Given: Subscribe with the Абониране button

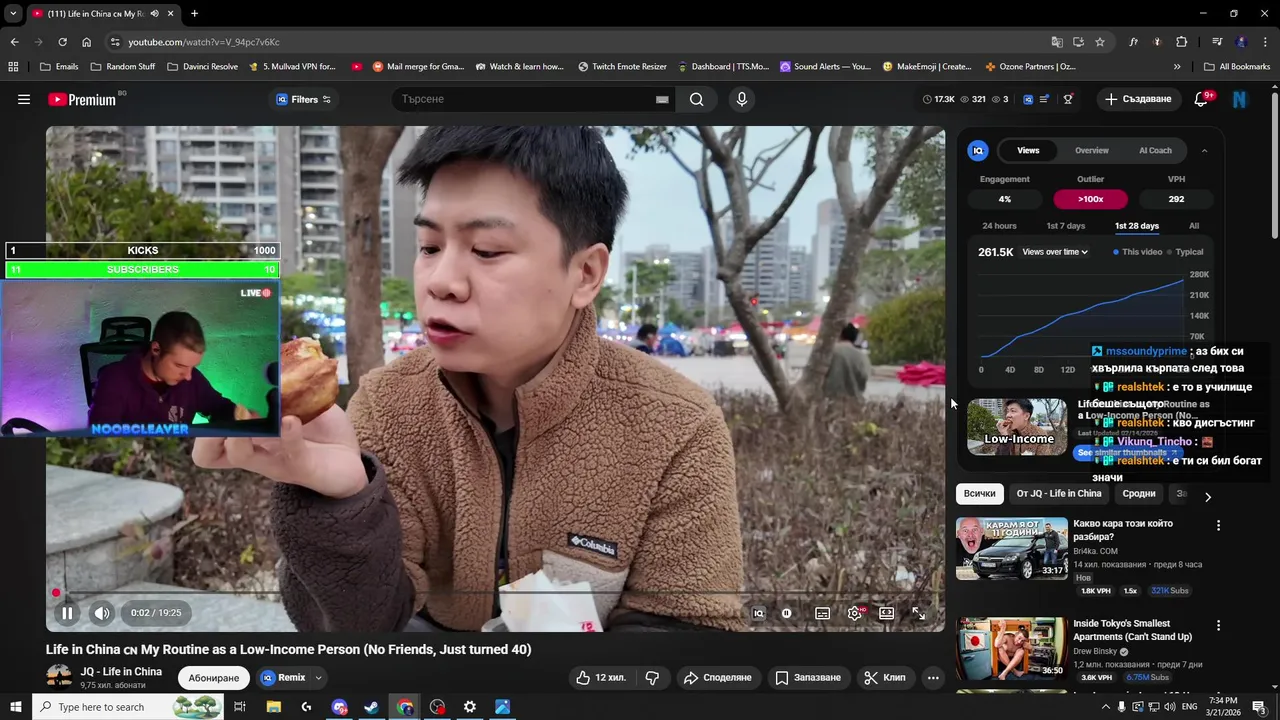Looking at the screenshot, I should pyautogui.click(x=214, y=677).
